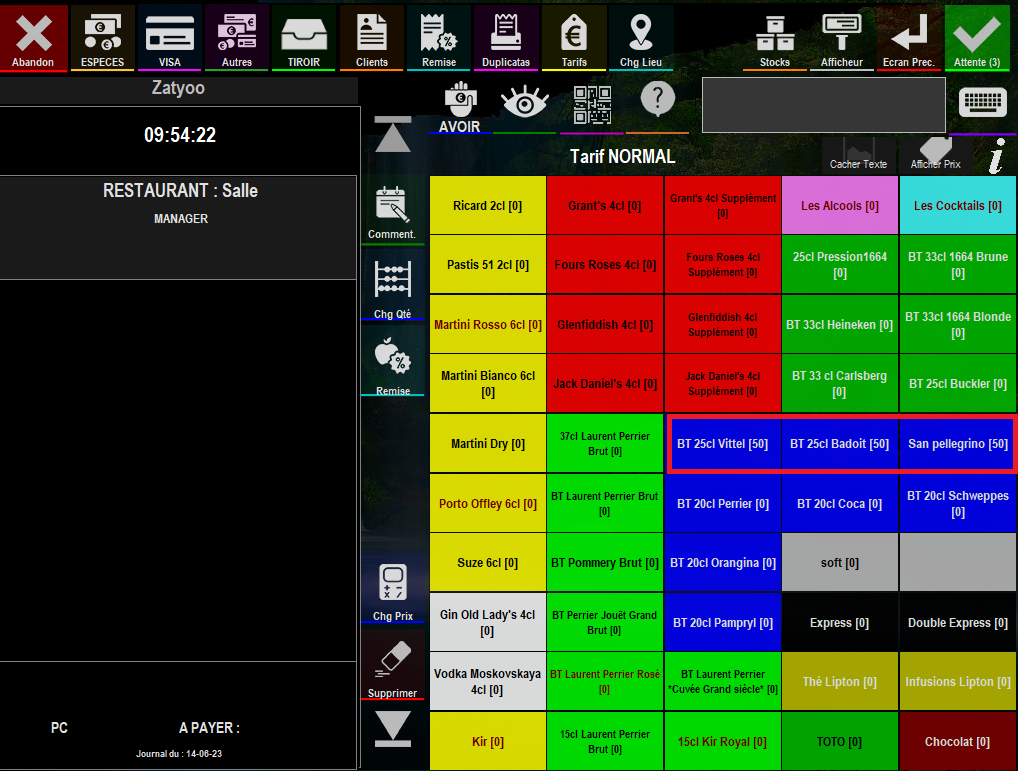Click the Abandon cancel icon
1018x771 pixels.
[x=33, y=38]
